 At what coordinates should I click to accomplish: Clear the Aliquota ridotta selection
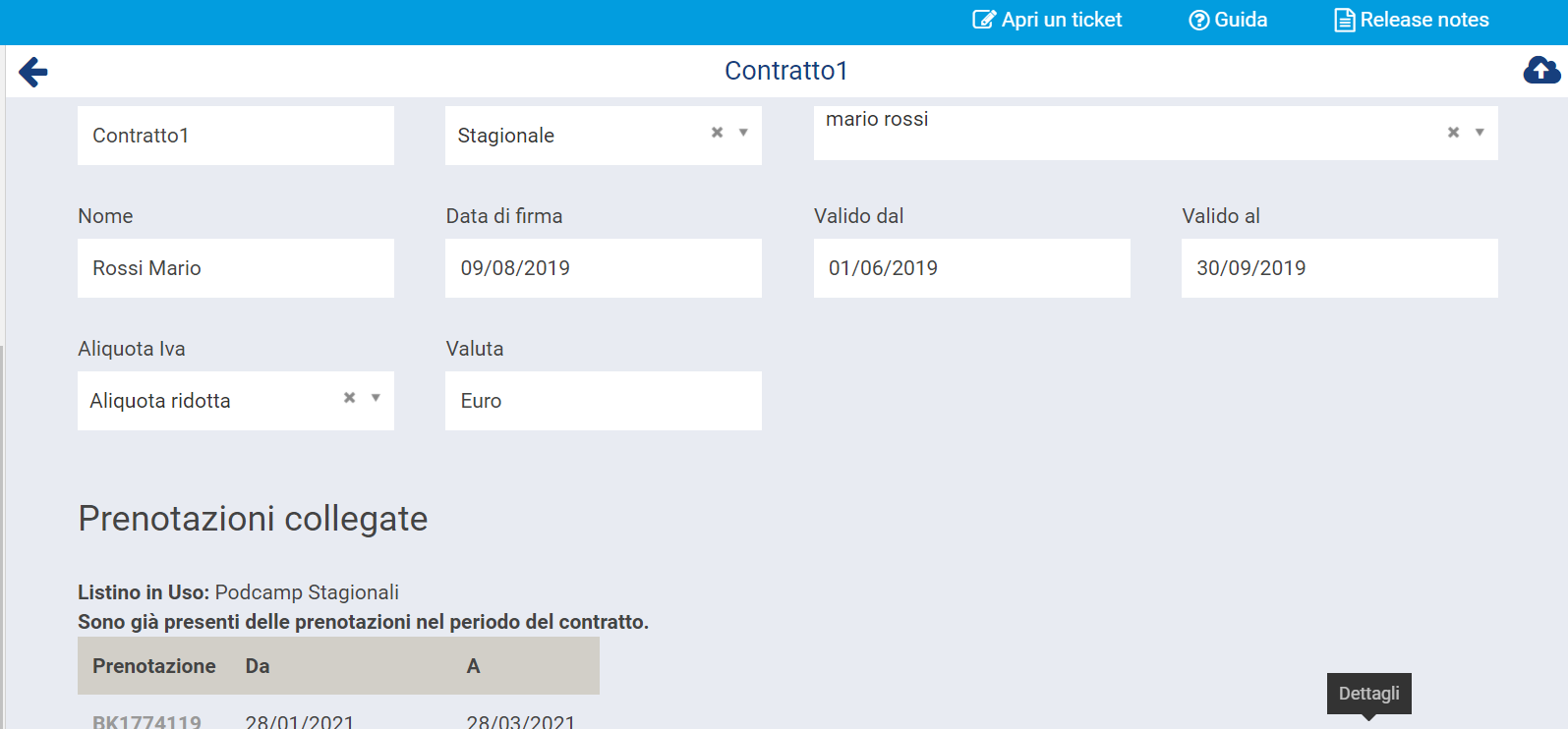(x=349, y=398)
